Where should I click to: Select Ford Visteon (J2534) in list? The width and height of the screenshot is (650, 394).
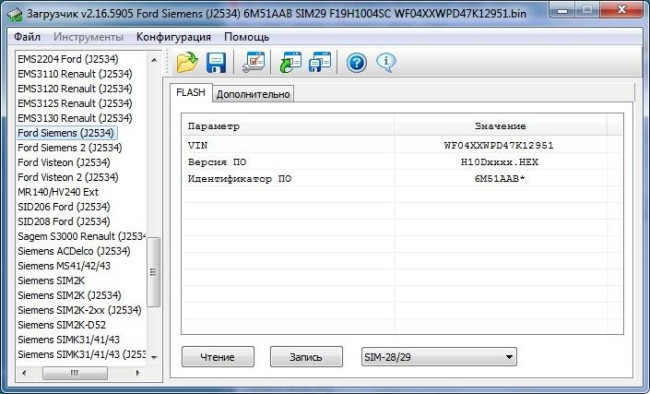pyautogui.click(x=64, y=162)
